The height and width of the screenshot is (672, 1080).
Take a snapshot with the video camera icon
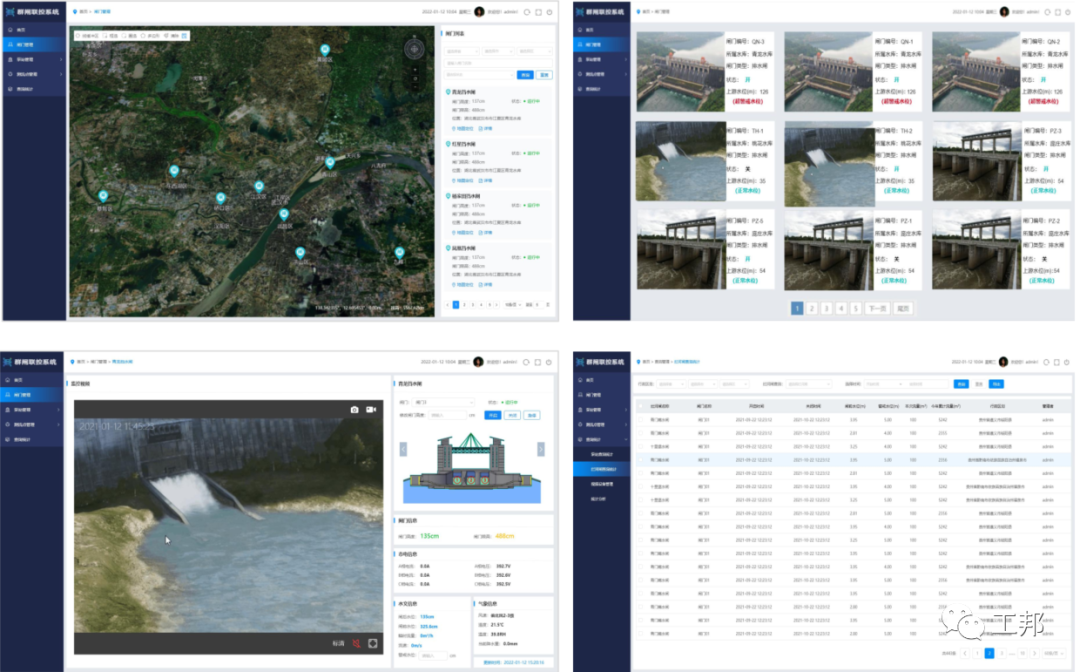(x=354, y=410)
